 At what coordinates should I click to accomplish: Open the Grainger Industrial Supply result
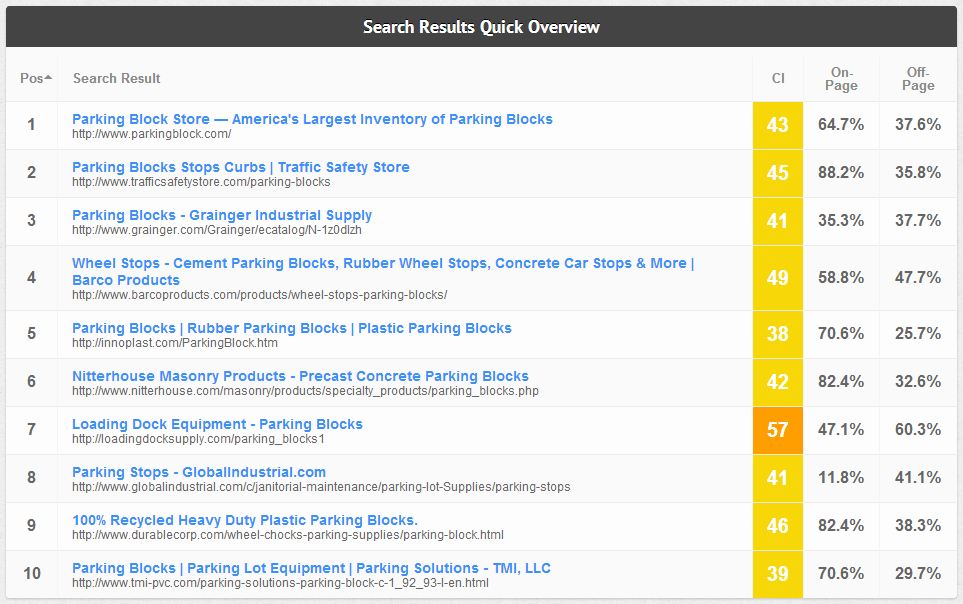click(223, 214)
